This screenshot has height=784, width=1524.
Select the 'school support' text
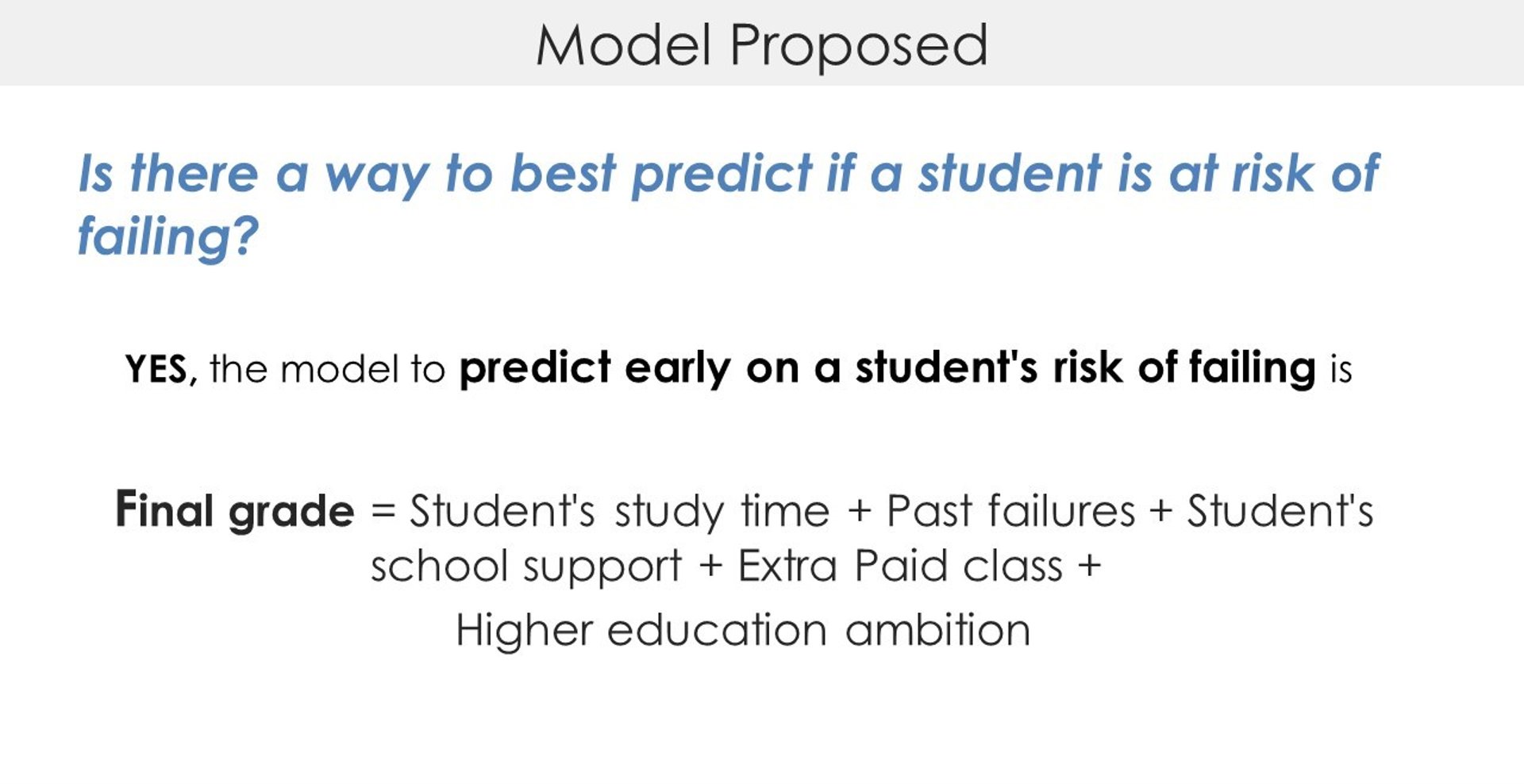[x=526, y=568]
